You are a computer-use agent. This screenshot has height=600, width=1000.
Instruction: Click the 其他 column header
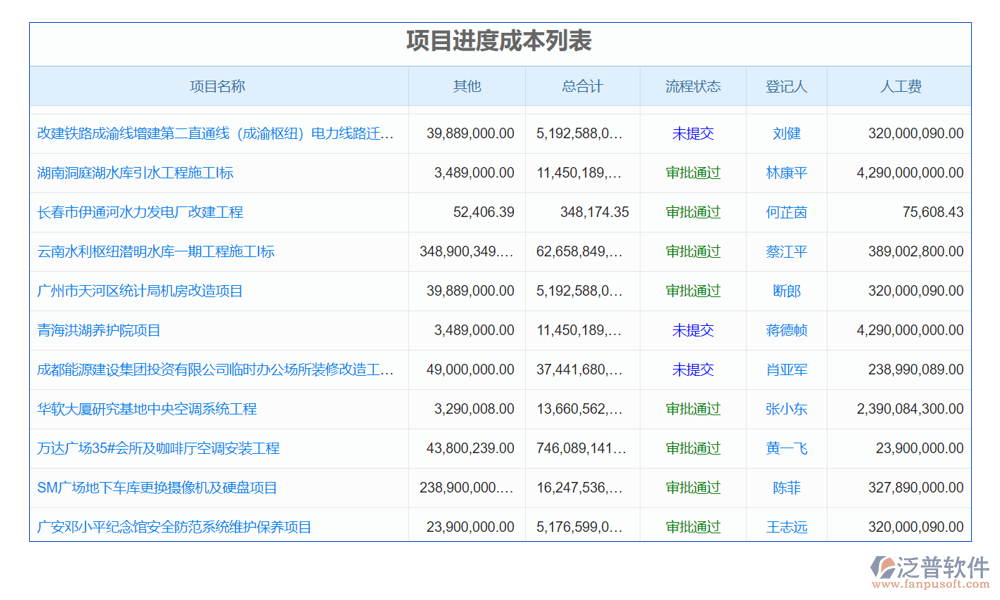click(467, 87)
